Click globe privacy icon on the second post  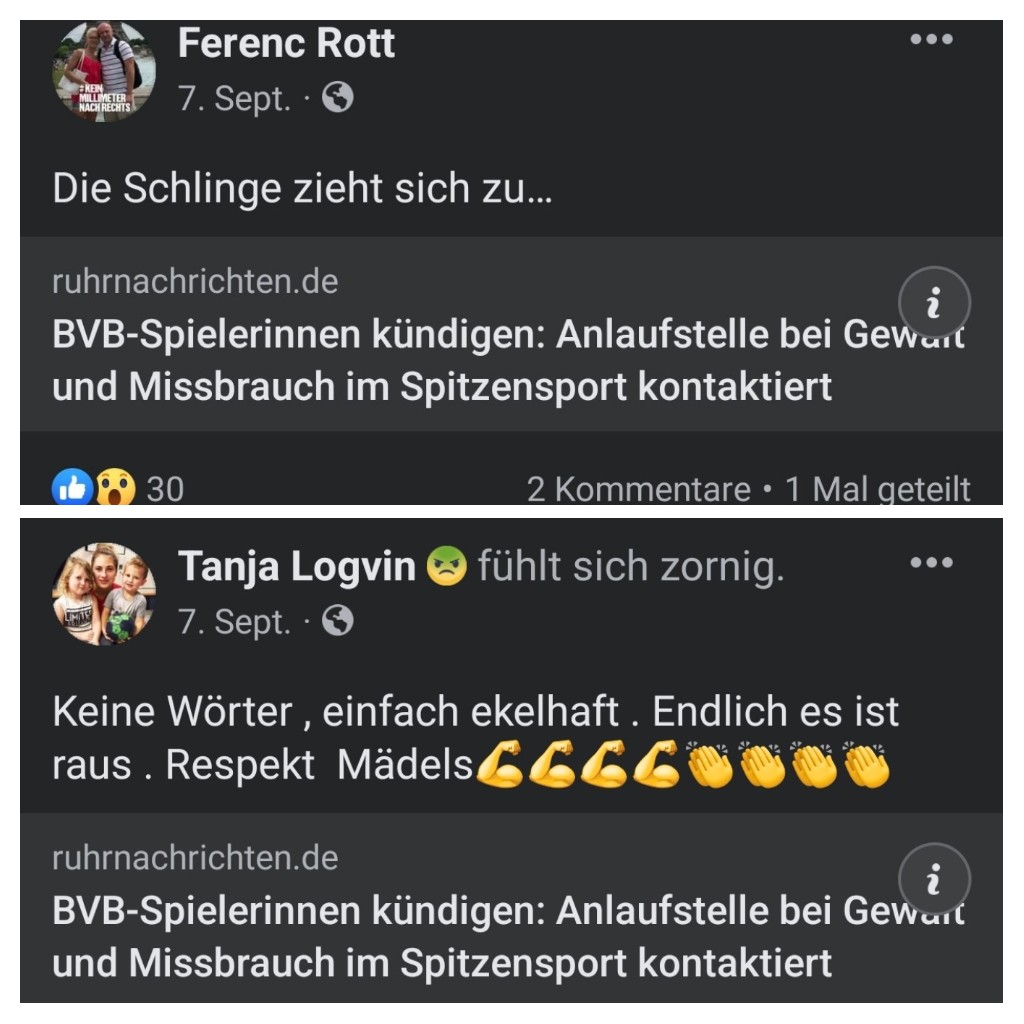tap(338, 622)
